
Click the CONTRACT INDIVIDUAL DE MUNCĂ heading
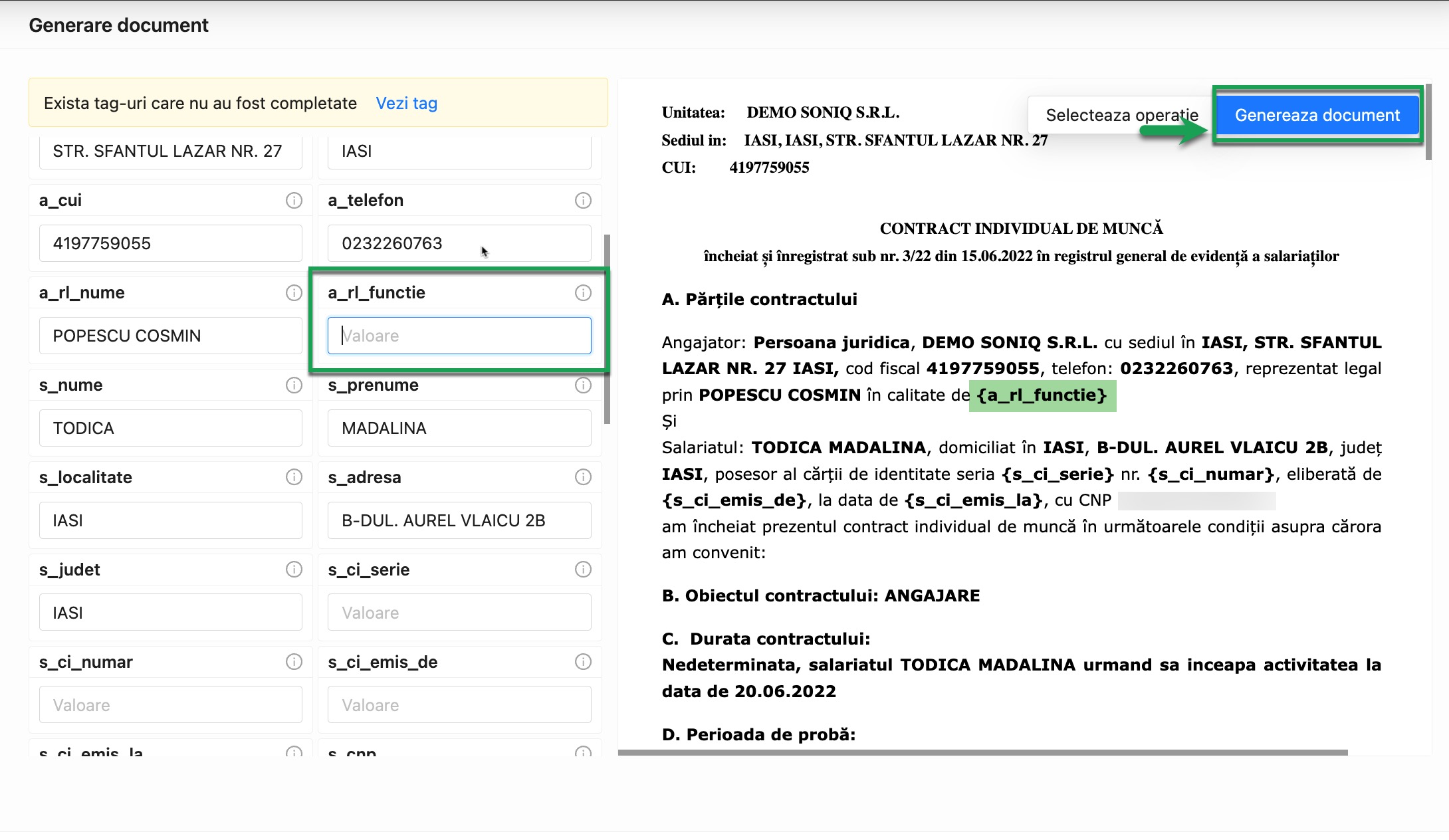pos(1022,229)
